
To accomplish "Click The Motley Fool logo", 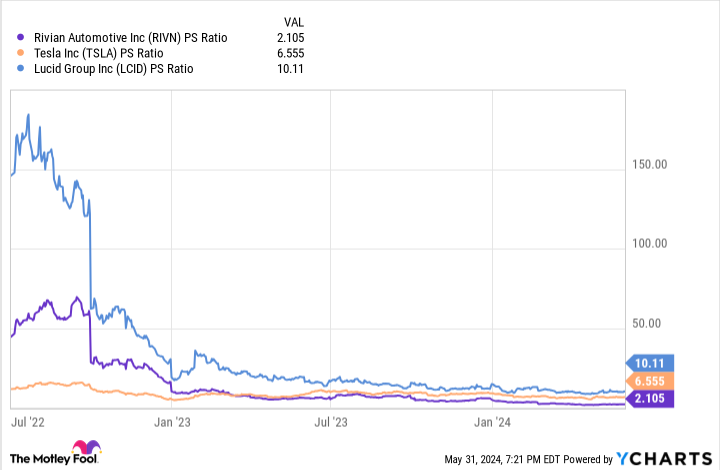I will tap(55, 453).
